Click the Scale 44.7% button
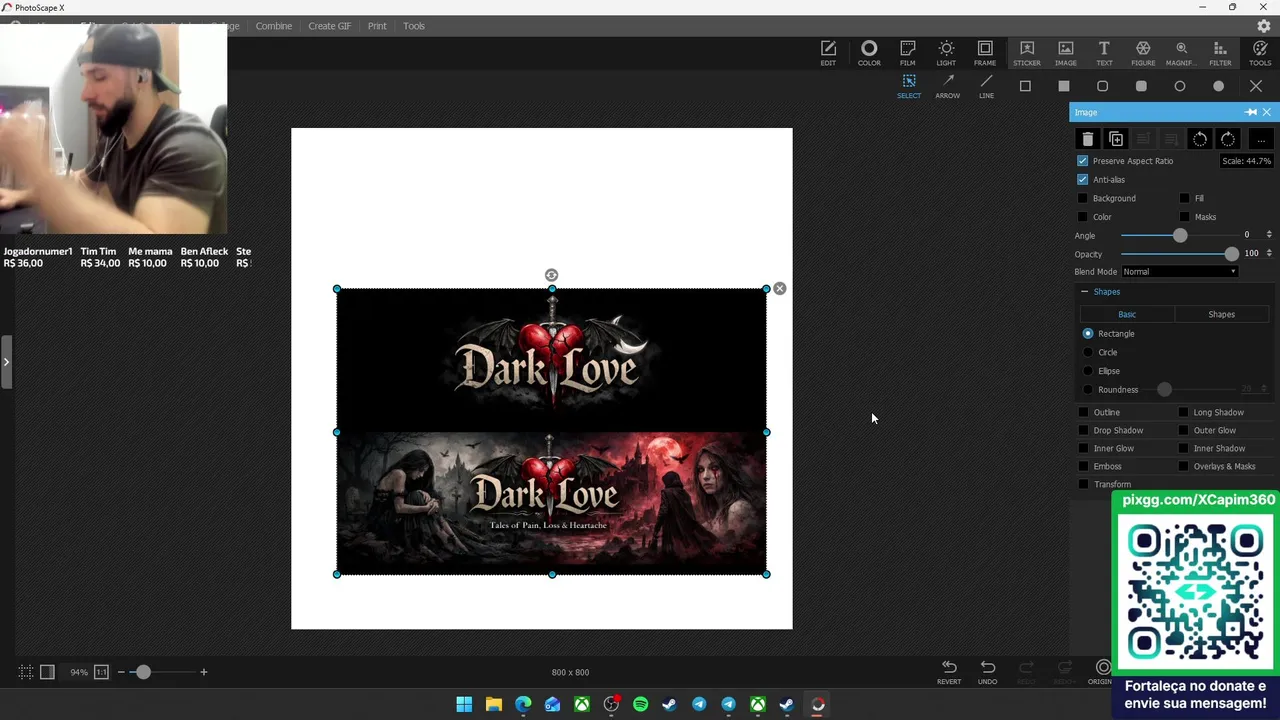 [x=1246, y=161]
